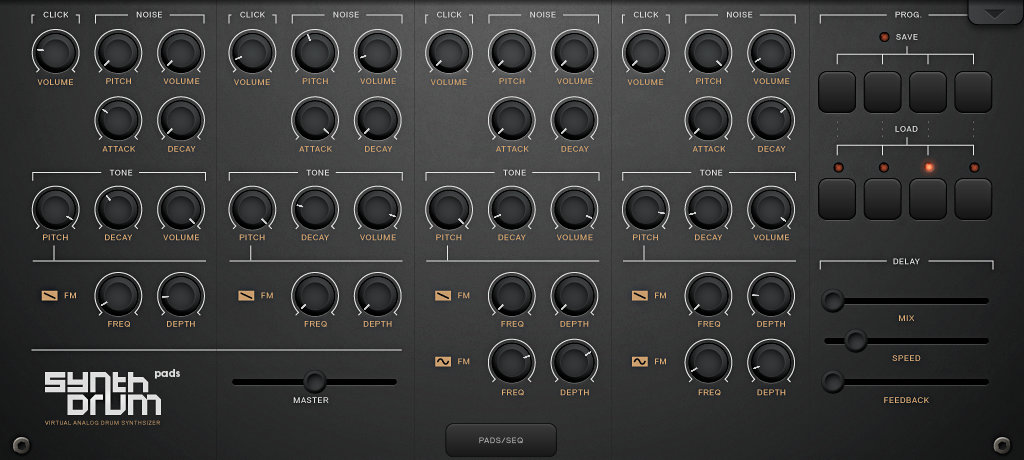Expand the top-right dropdown arrow tab
This screenshot has height=460, width=1024.
pos(995,13)
